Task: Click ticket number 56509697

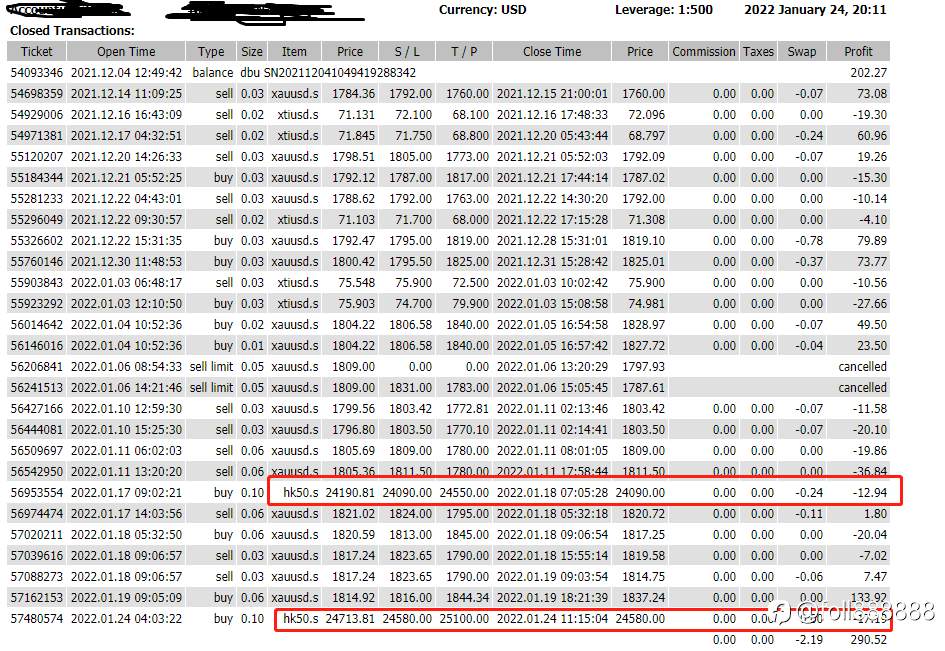Action: pyautogui.click(x=36, y=451)
